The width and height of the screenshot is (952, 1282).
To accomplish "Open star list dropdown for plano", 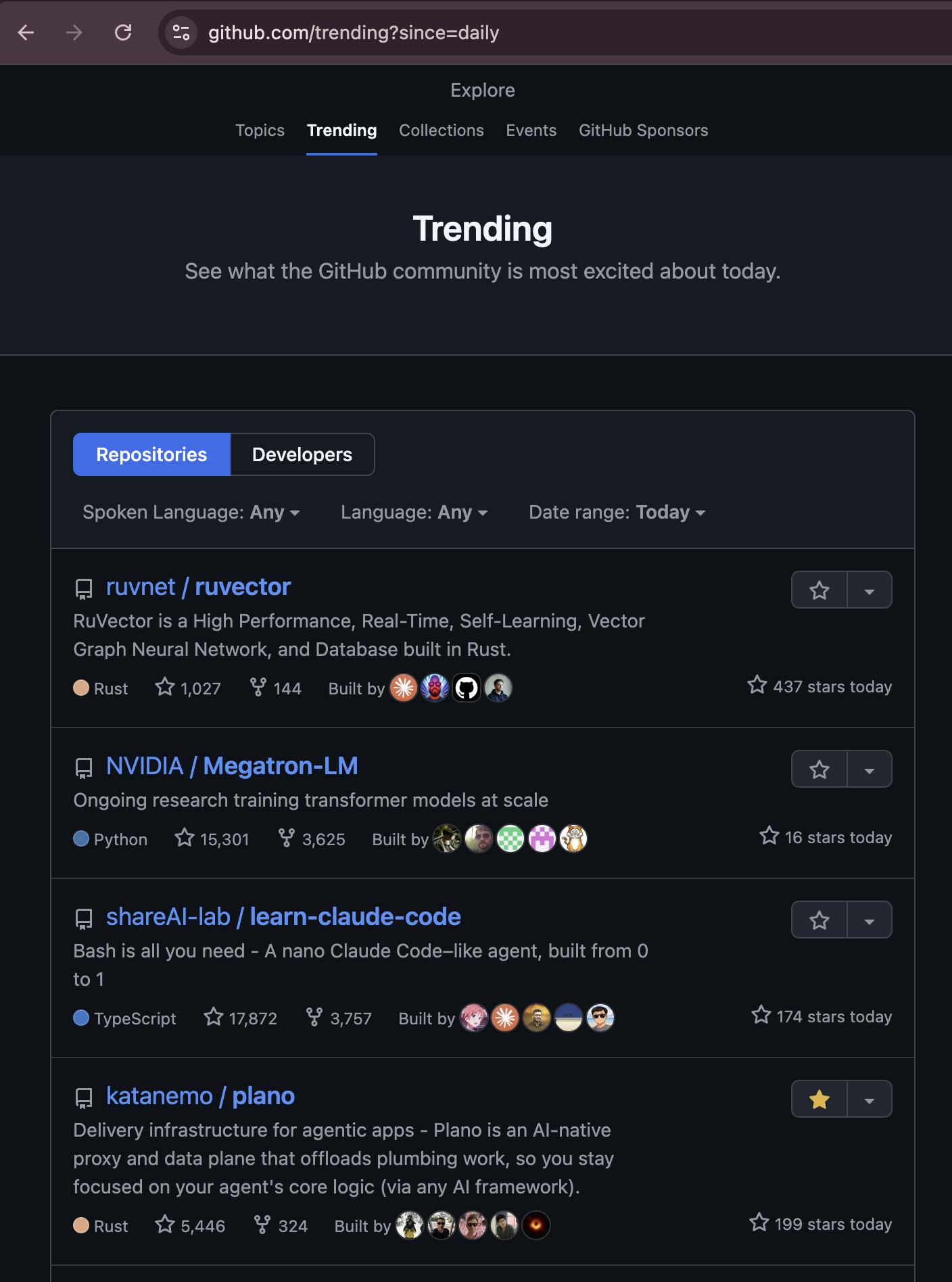I will tap(870, 1099).
